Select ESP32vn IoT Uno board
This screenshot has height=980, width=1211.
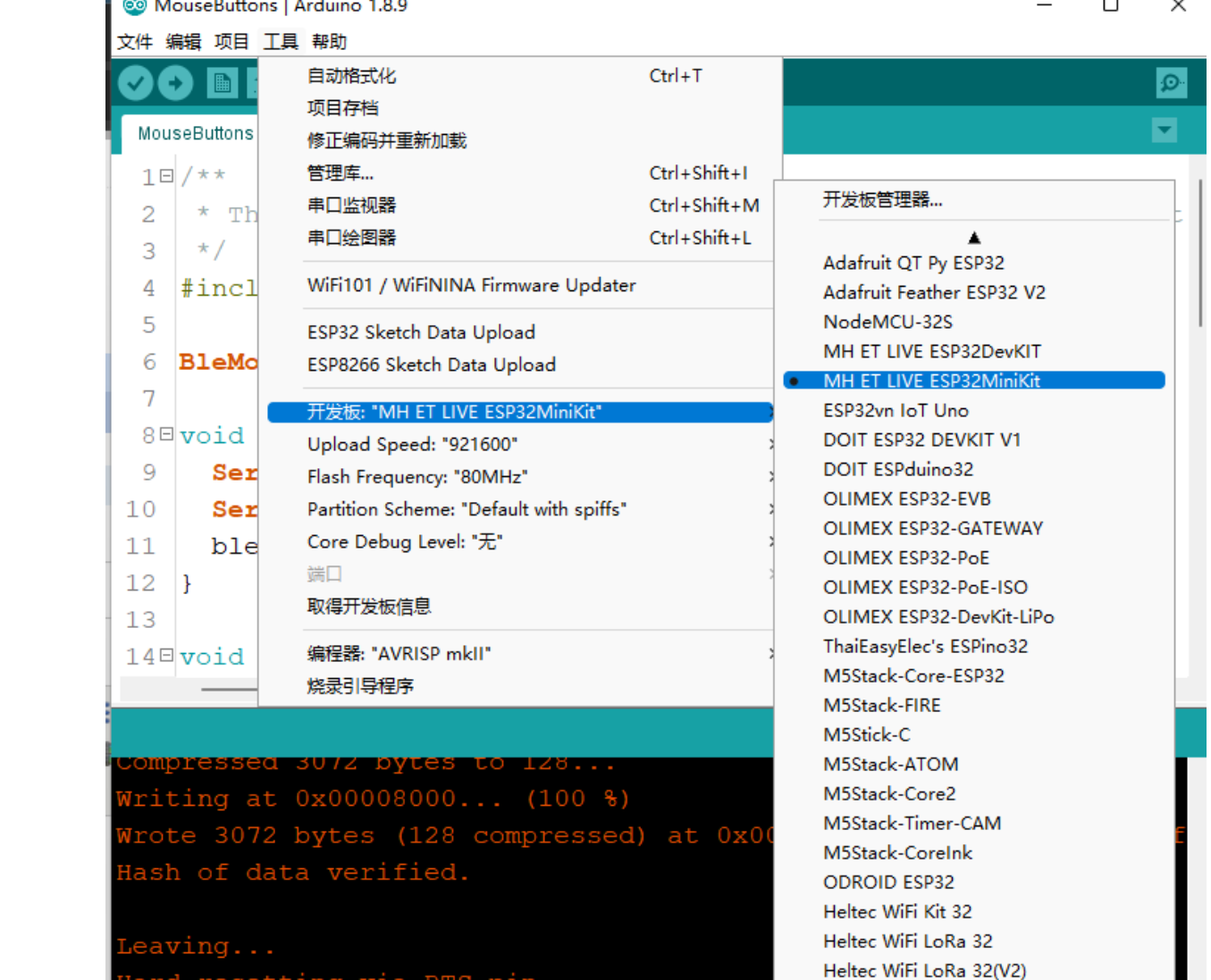coord(974,410)
